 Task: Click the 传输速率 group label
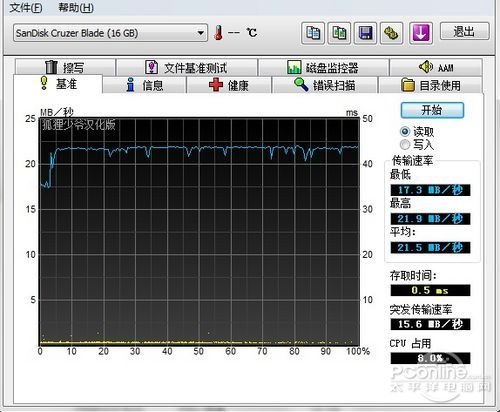coord(413,161)
